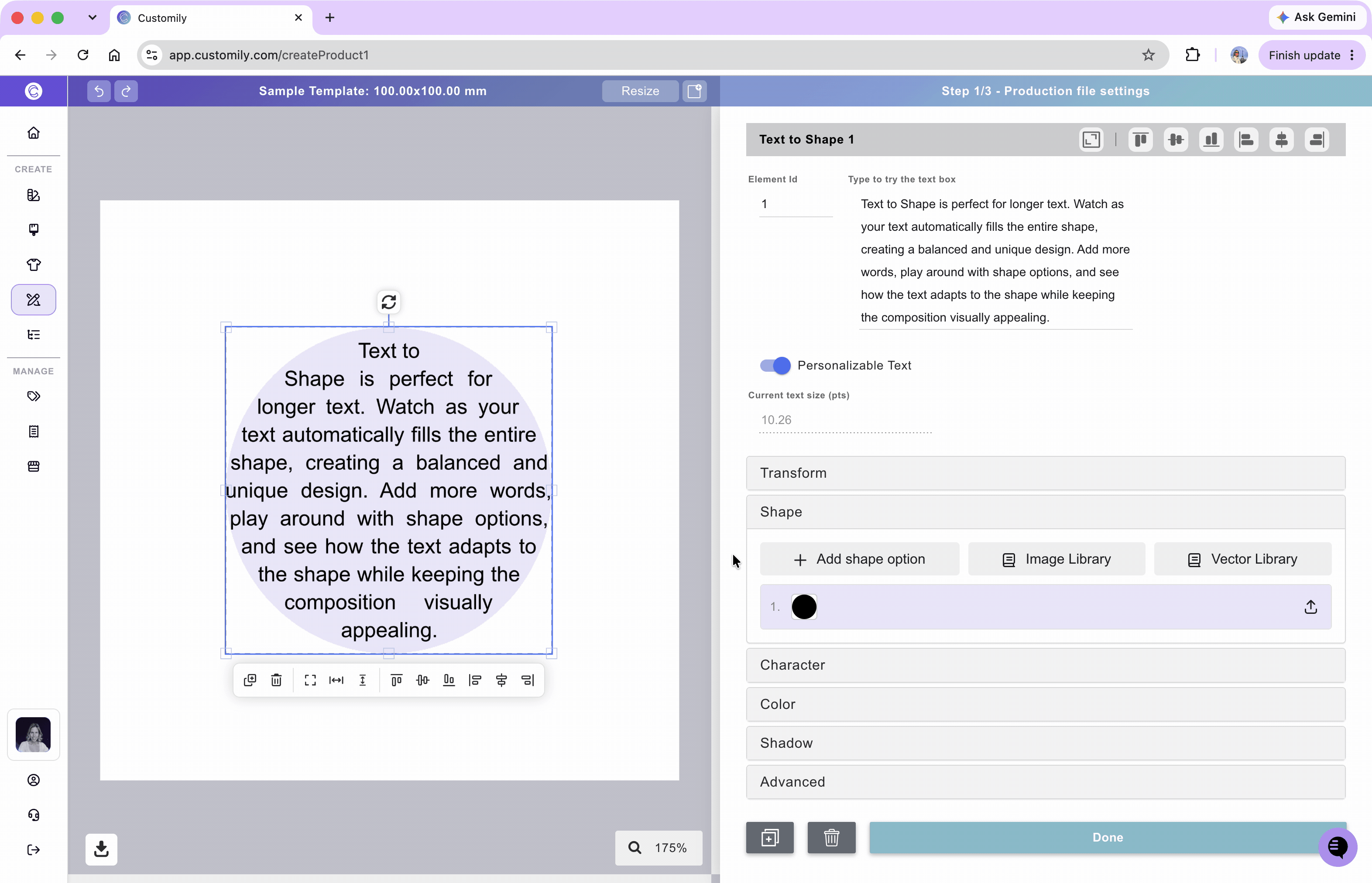
Task: Open the Vector Library
Action: (1242, 559)
